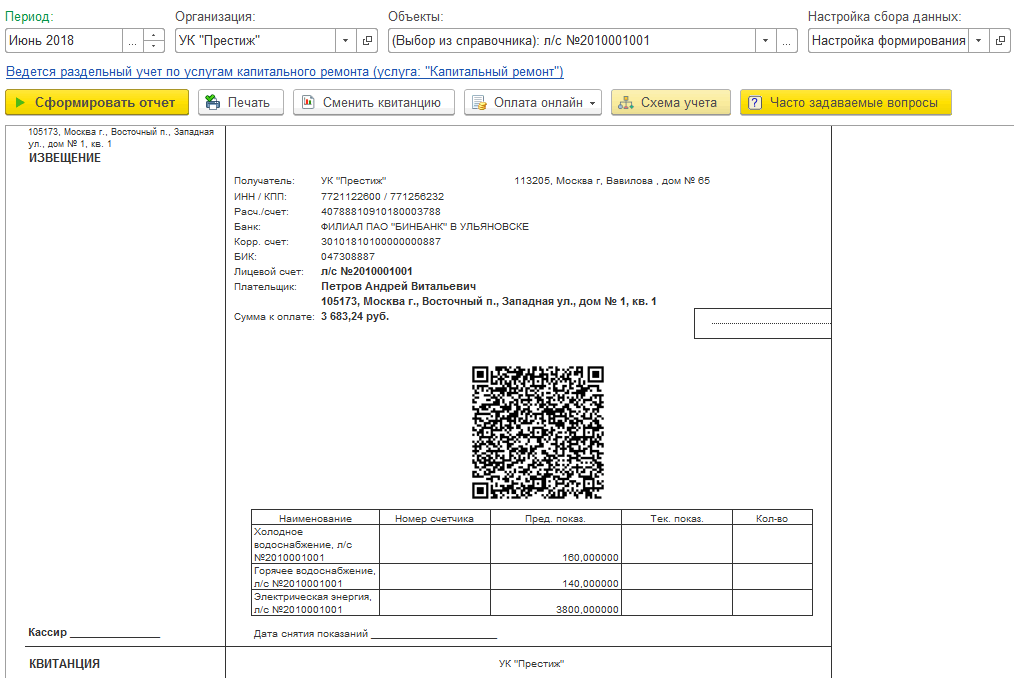Image resolution: width=1014 pixels, height=678 pixels.
Task: Expand the Настройка сбора данных dropdown
Action: click(x=978, y=41)
